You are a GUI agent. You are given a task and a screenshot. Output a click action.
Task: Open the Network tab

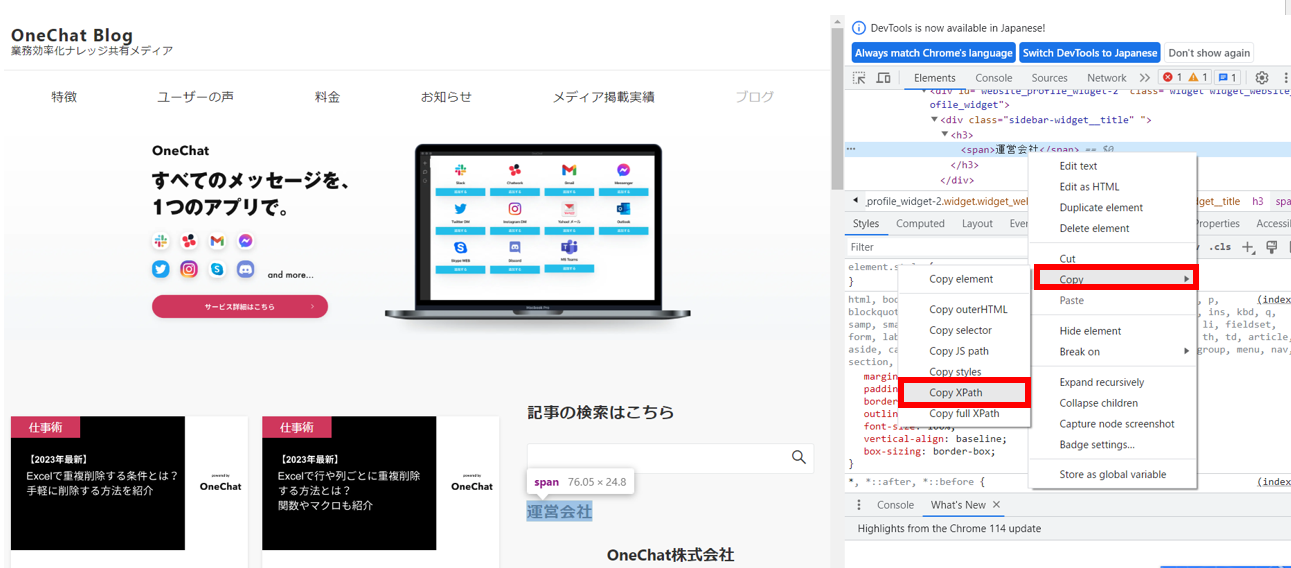(1107, 78)
